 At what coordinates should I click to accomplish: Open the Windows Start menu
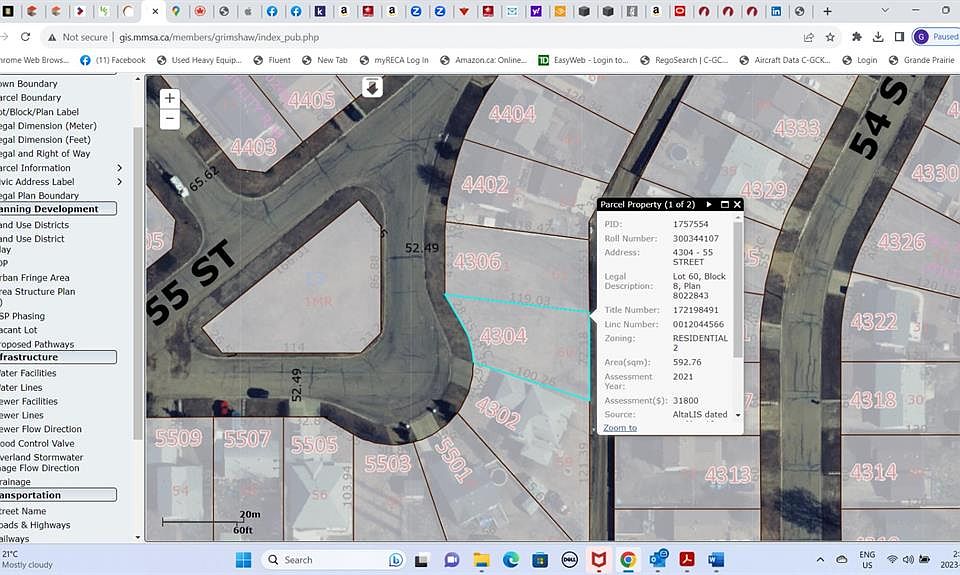[243, 560]
